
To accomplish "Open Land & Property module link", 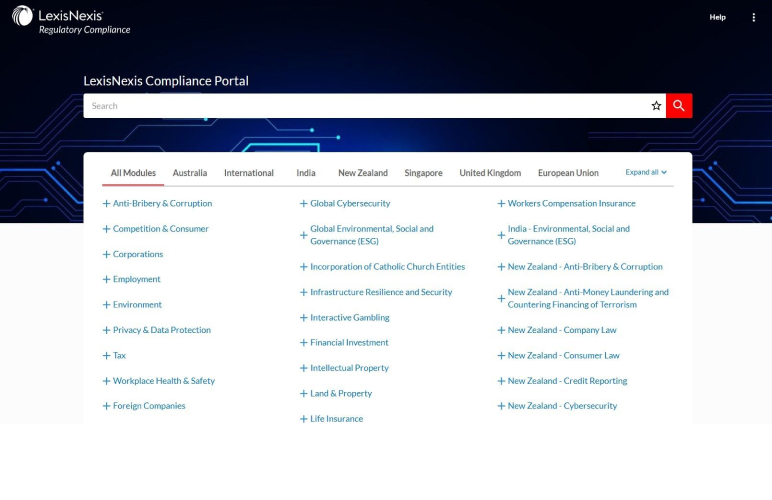I will (x=341, y=393).
